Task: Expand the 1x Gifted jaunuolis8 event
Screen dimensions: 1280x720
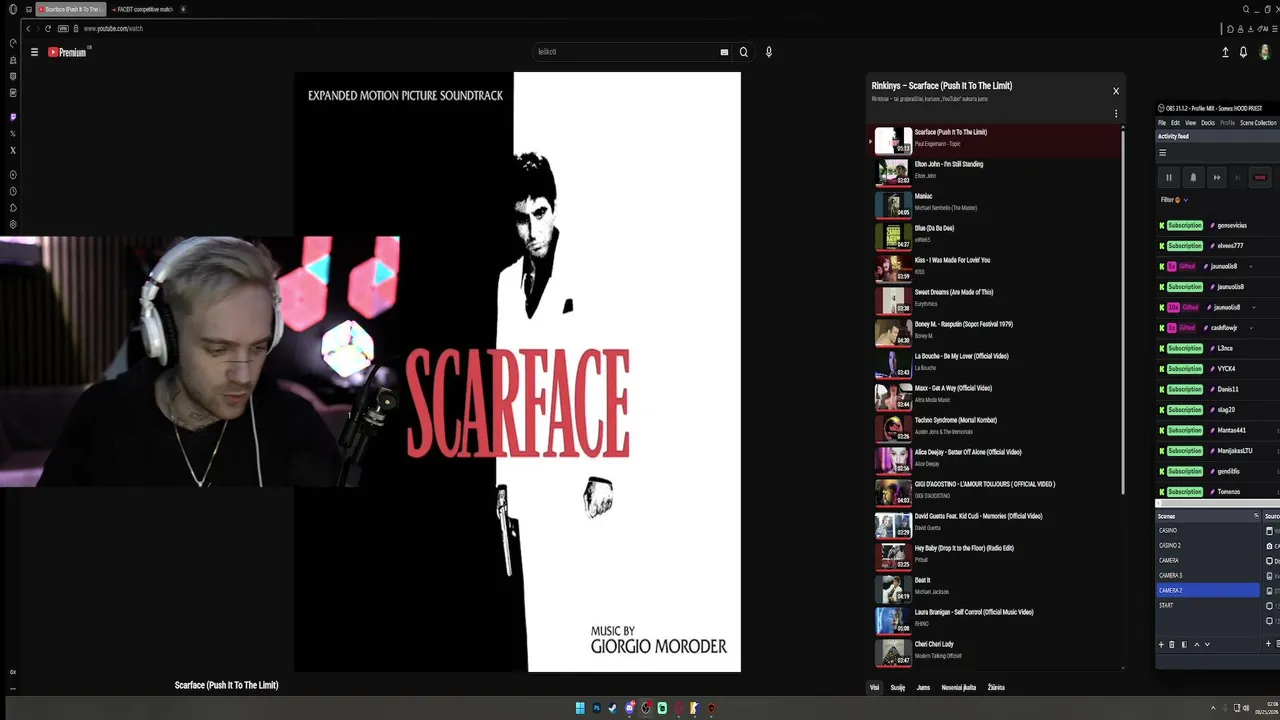Action: pyautogui.click(x=1251, y=266)
